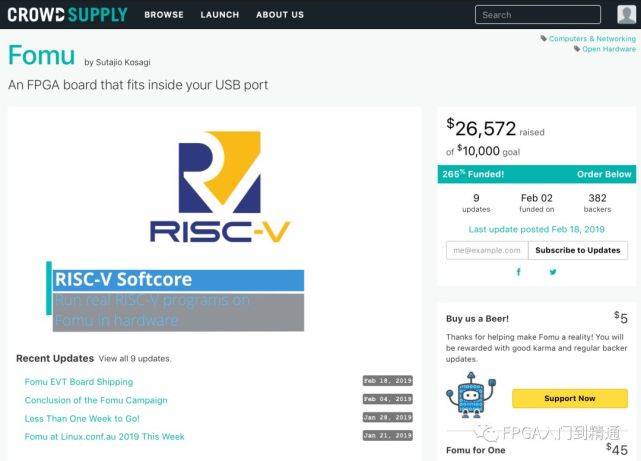
Task: Click the Feb 04, 2019 date badge
Action: pyautogui.click(x=388, y=399)
